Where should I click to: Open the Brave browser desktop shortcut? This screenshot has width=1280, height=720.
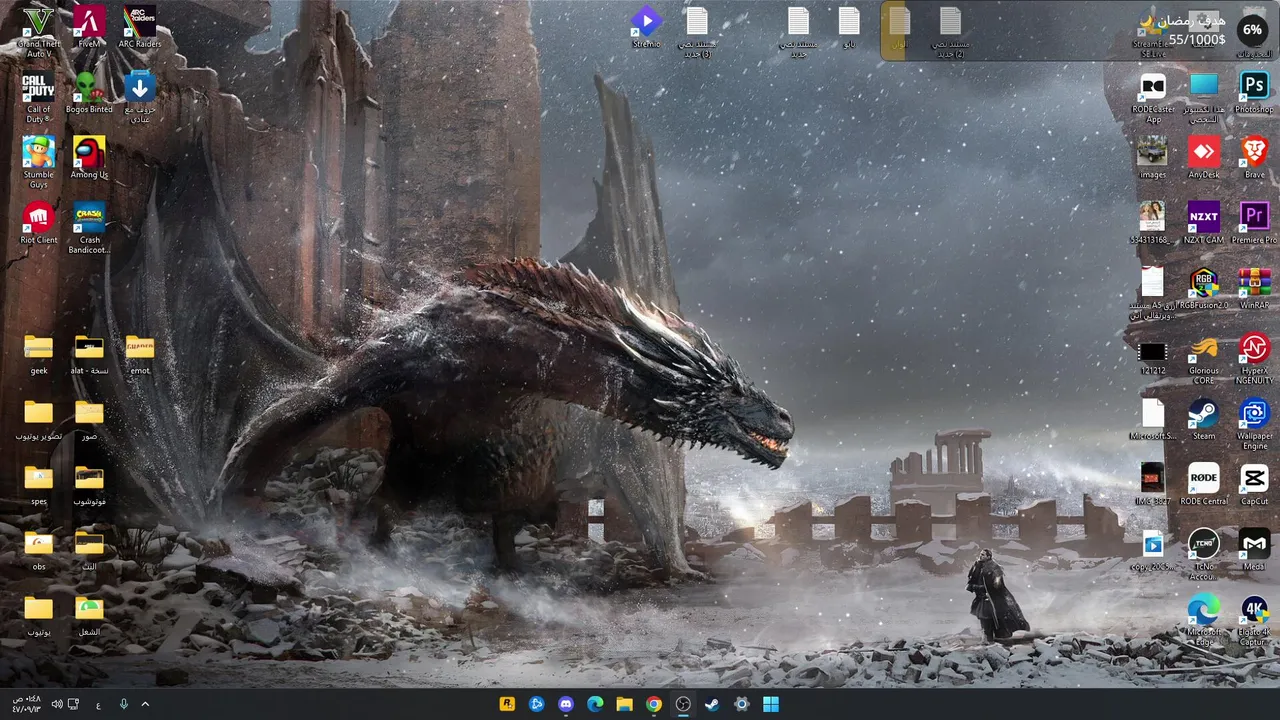1254,158
